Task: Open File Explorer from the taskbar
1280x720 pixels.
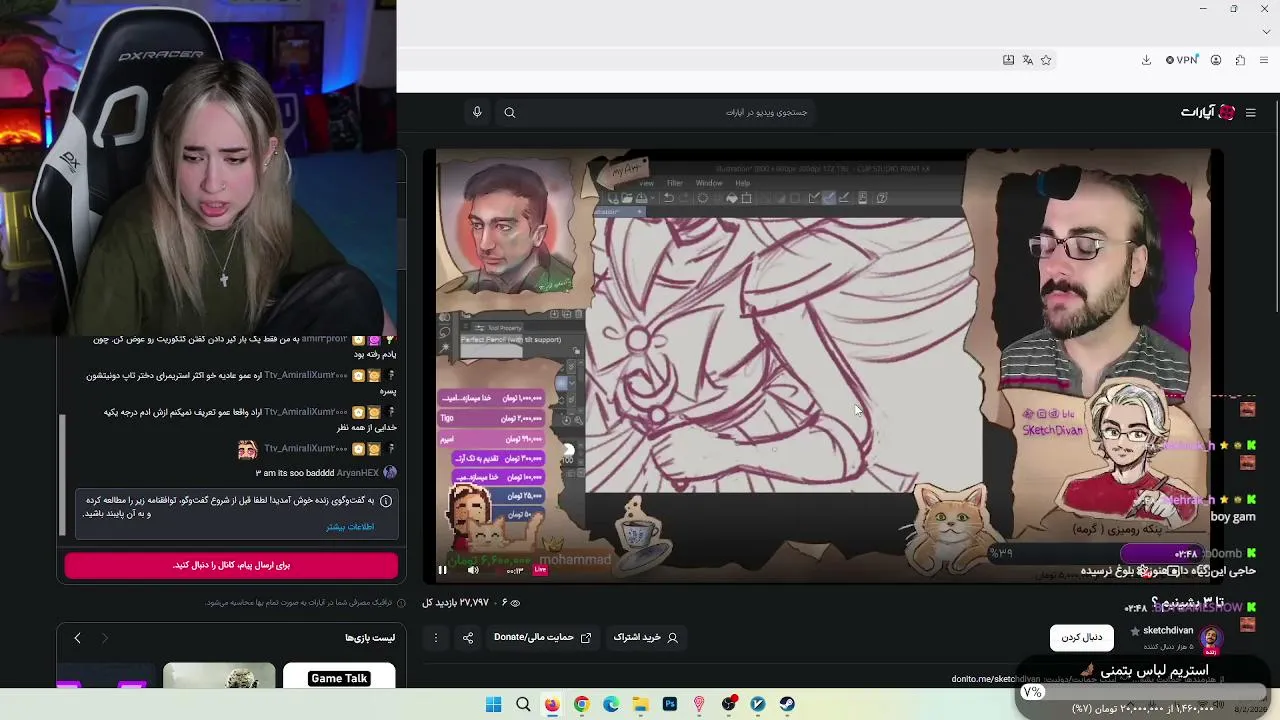Action: click(x=640, y=704)
